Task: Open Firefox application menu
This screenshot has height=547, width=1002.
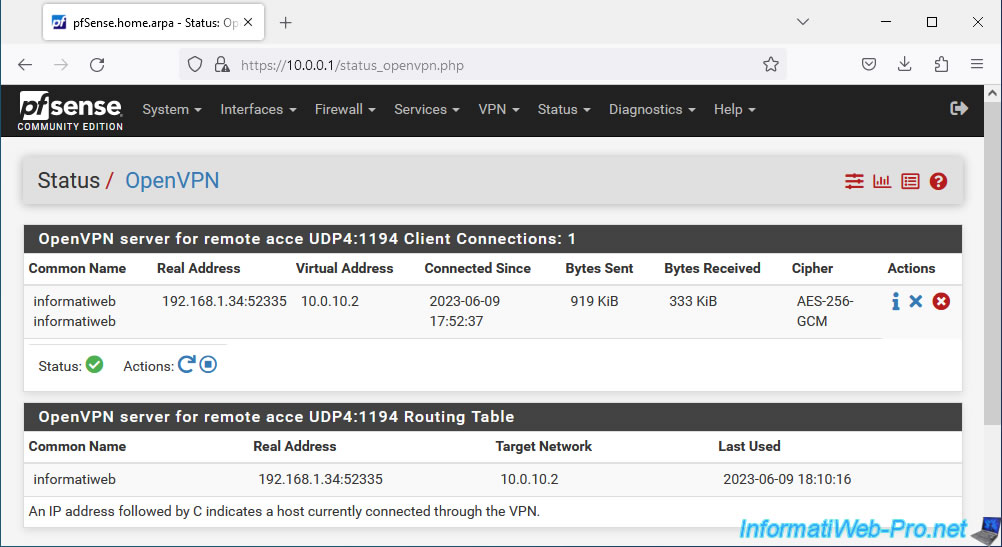Action: tap(976, 65)
